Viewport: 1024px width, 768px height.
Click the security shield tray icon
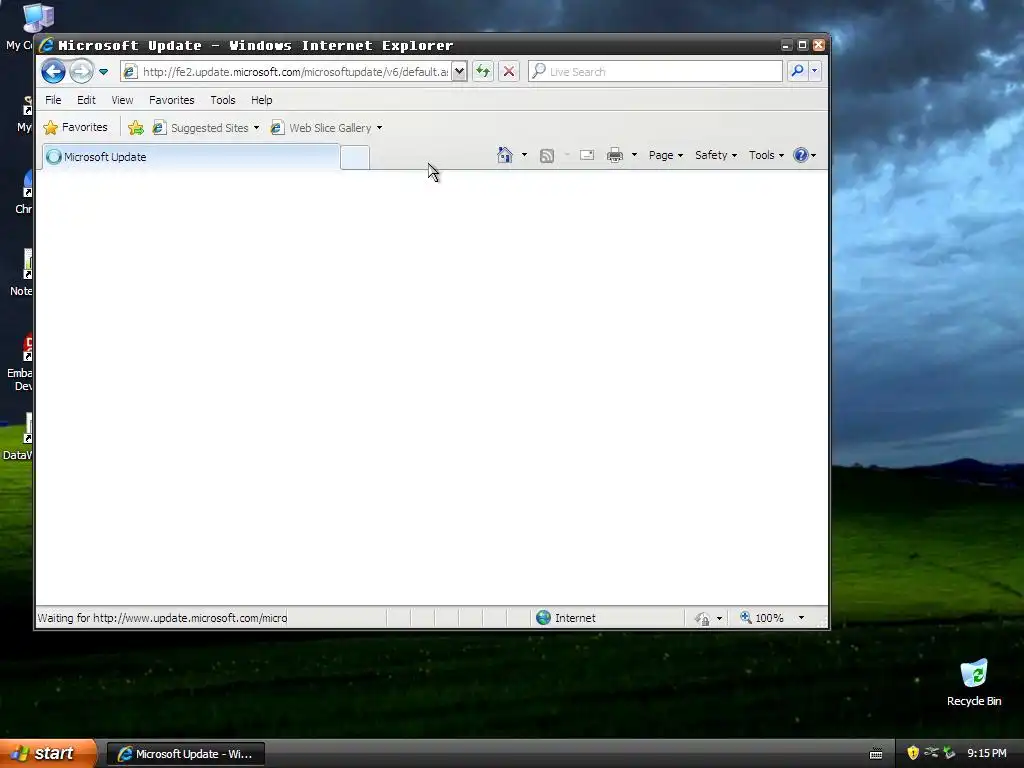point(912,753)
